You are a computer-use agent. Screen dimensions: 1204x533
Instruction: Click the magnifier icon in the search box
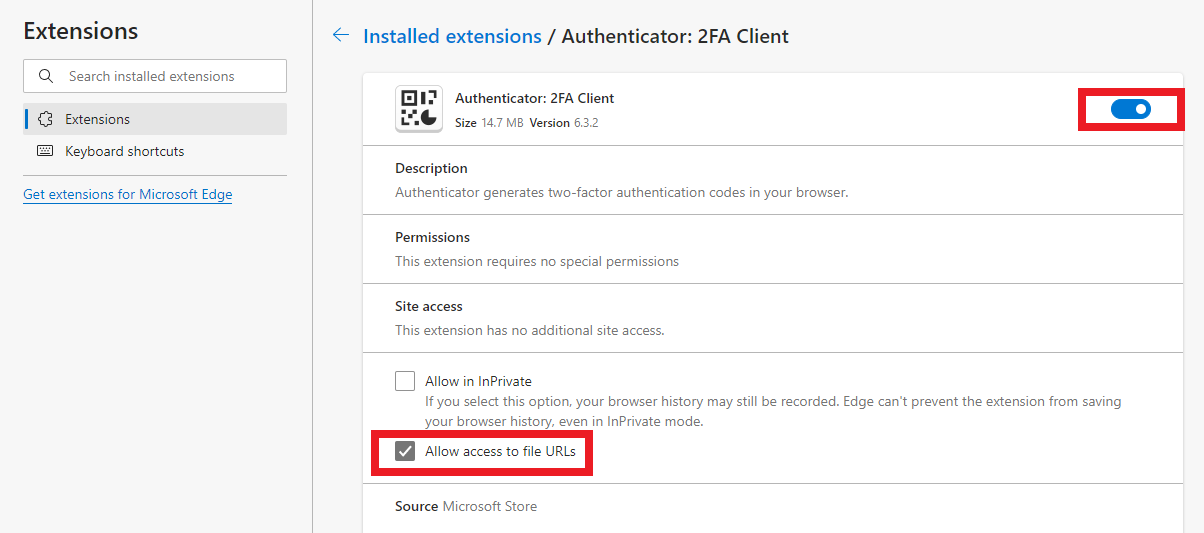[45, 76]
